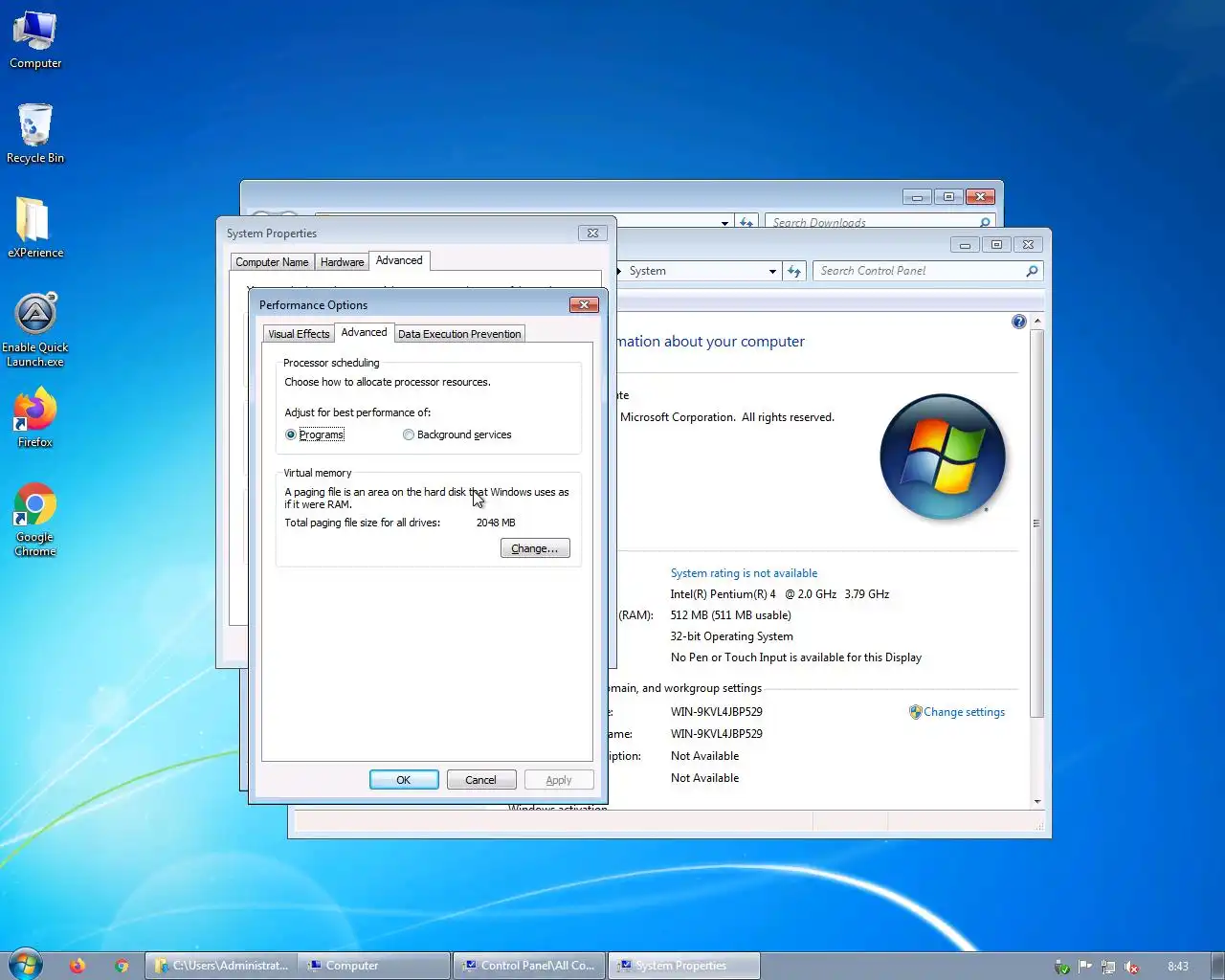Click the first WIN-9KVL4JBP529 computer name
The height and width of the screenshot is (980, 1225).
point(716,712)
